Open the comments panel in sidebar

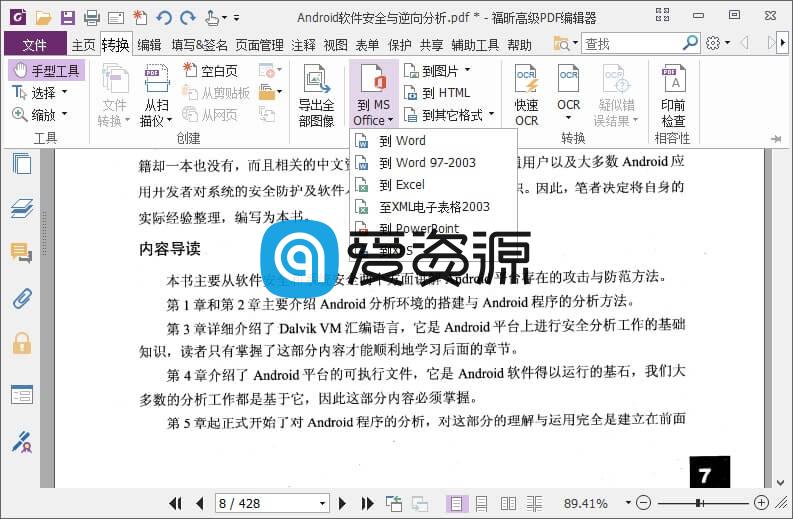point(22,252)
